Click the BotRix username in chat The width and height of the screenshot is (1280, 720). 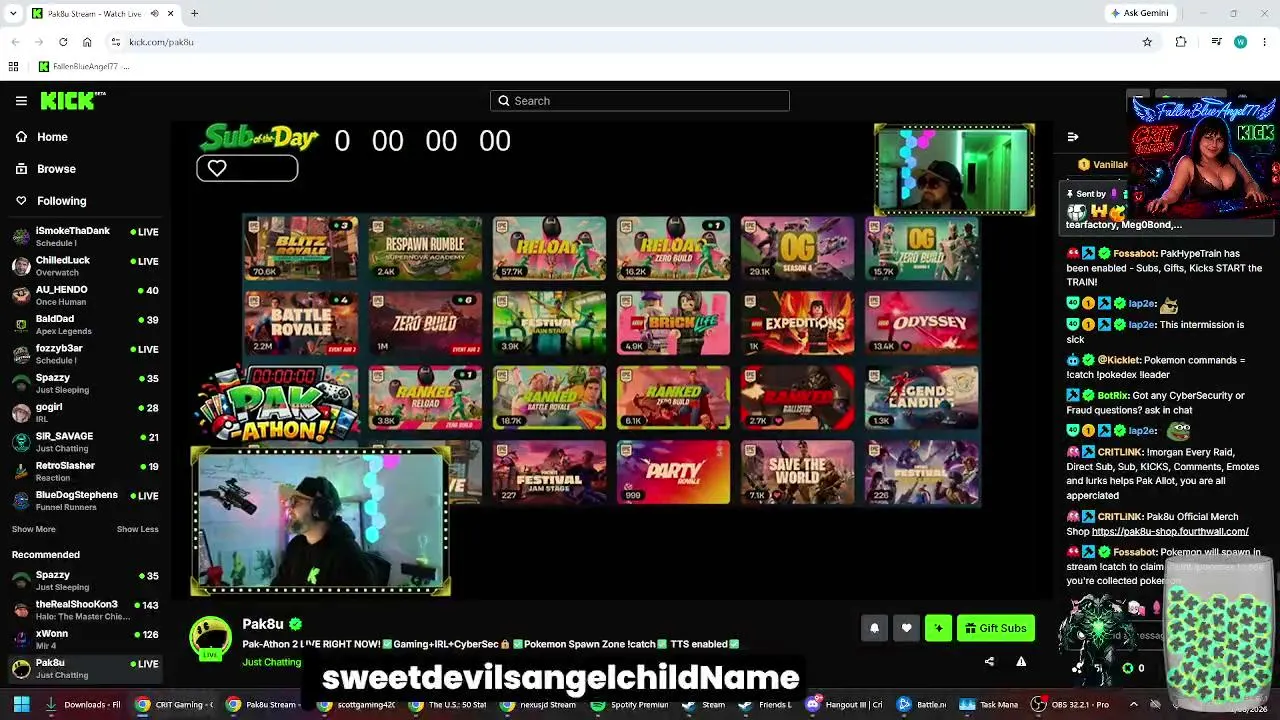[x=1112, y=396]
